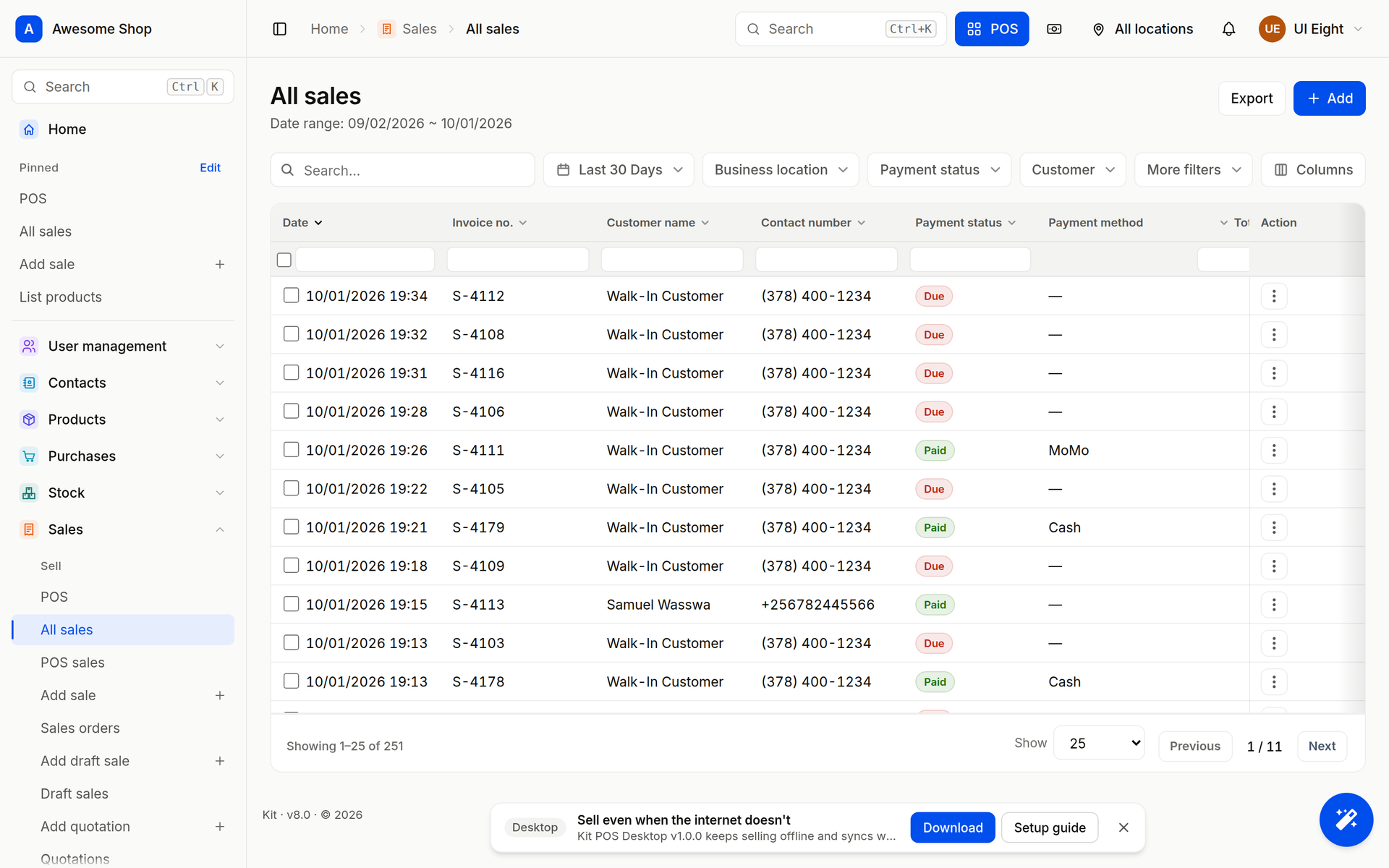Click the Products box icon
Image resolution: width=1389 pixels, height=868 pixels.
29,420
